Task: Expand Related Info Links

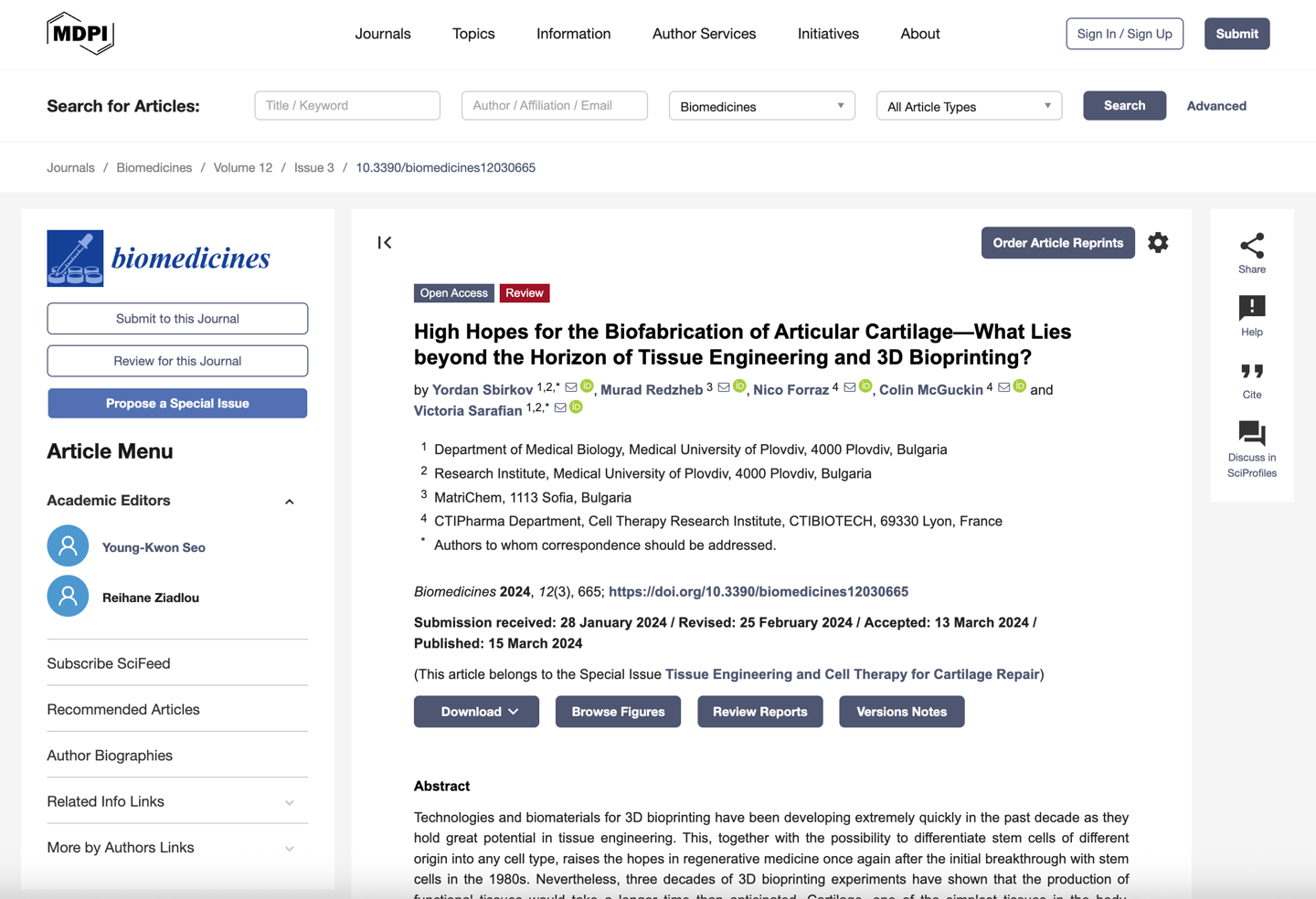Action: pos(177,801)
